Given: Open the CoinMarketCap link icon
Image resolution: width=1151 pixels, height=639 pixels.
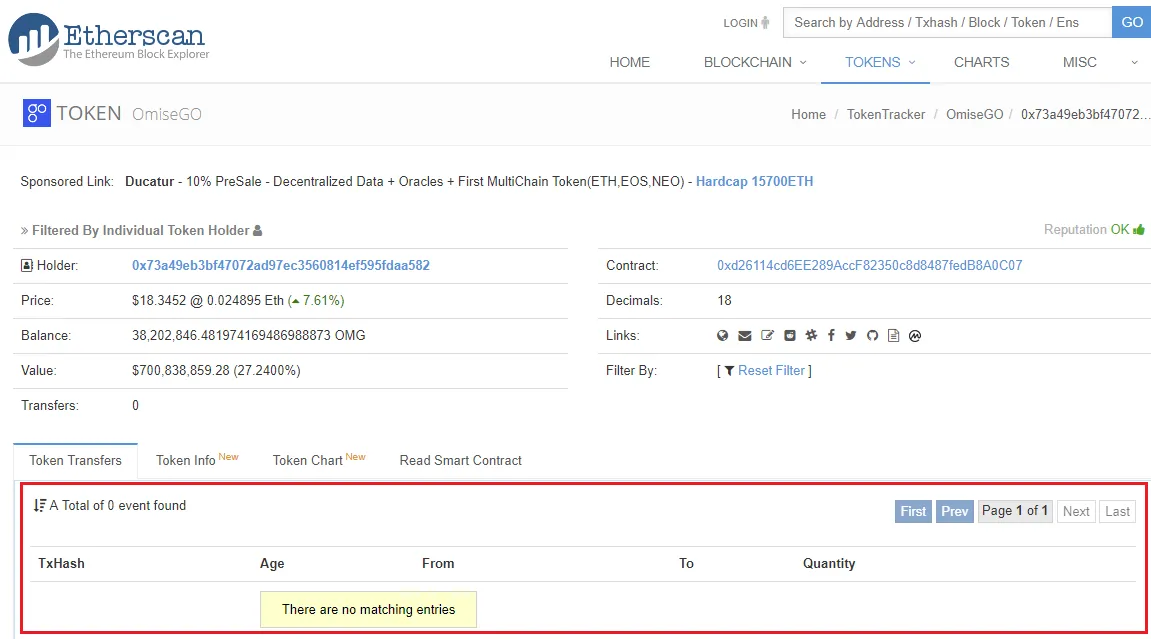Looking at the screenshot, I should (x=915, y=335).
